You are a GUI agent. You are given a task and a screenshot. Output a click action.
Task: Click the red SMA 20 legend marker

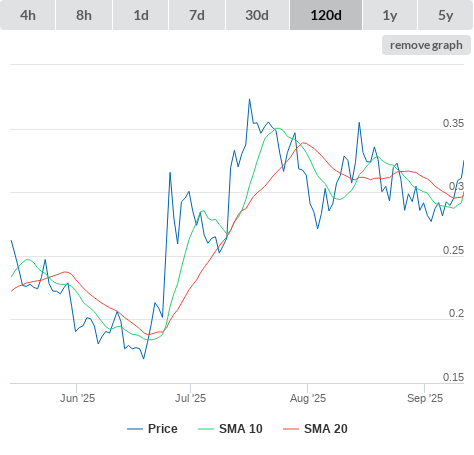(x=291, y=429)
